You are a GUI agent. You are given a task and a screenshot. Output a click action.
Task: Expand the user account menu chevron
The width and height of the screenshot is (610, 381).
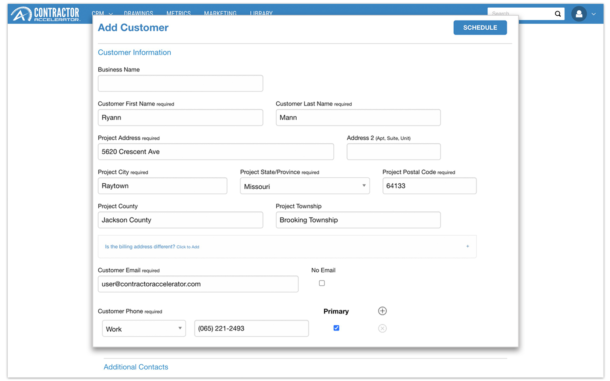pyautogui.click(x=594, y=14)
